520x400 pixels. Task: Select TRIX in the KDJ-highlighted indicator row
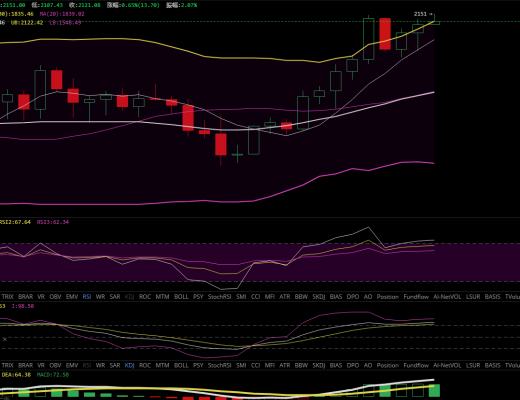pos(8,365)
